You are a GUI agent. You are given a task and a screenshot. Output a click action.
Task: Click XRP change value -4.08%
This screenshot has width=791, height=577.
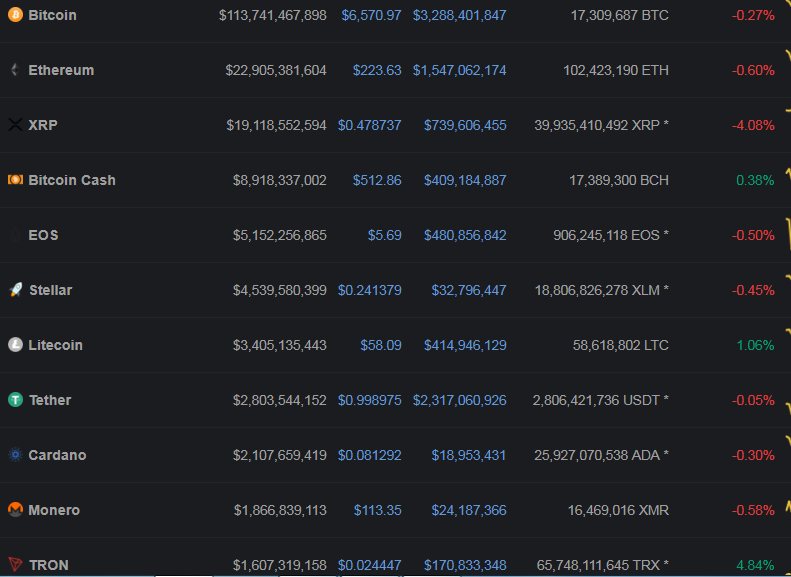pos(753,125)
